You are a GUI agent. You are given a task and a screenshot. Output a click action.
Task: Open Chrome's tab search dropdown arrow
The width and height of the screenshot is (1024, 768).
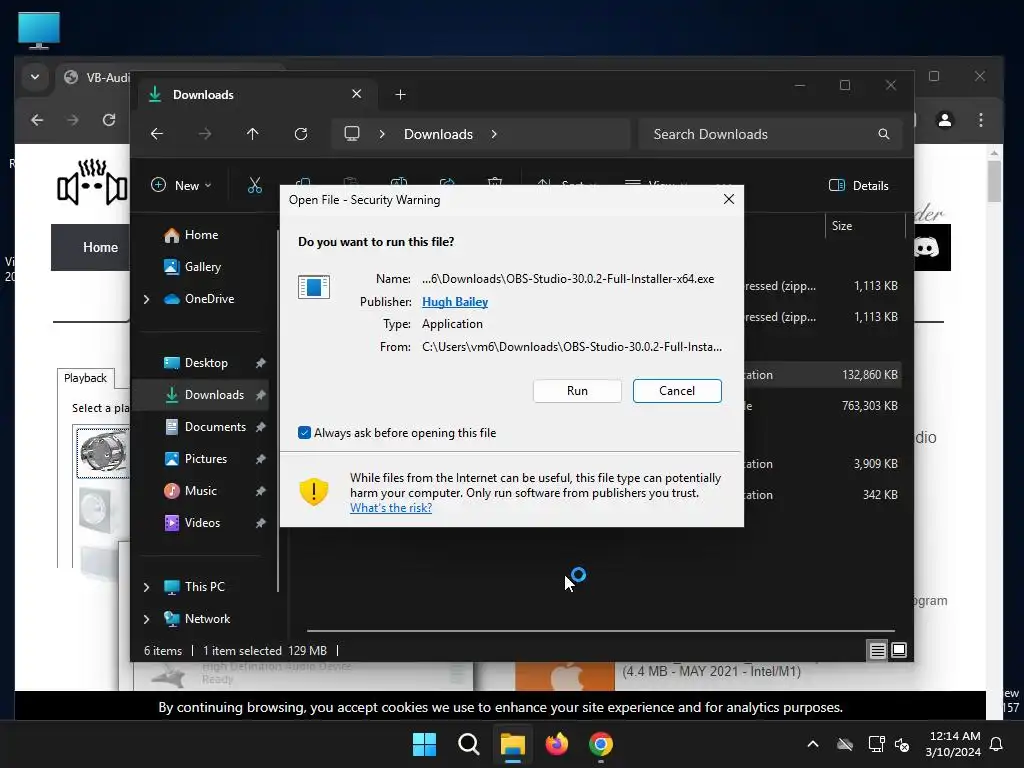[x=35, y=77]
